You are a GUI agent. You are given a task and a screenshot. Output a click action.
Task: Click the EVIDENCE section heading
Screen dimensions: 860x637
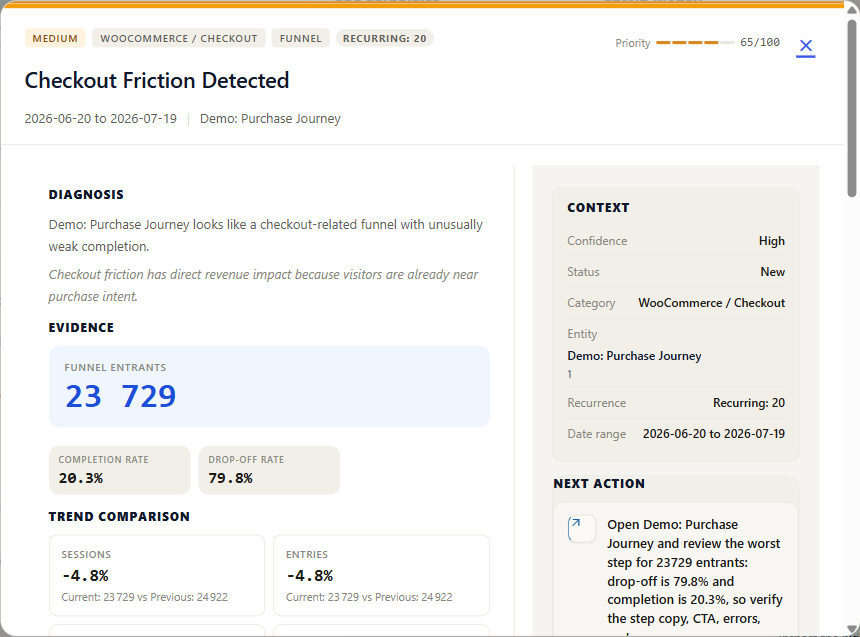click(x=81, y=328)
